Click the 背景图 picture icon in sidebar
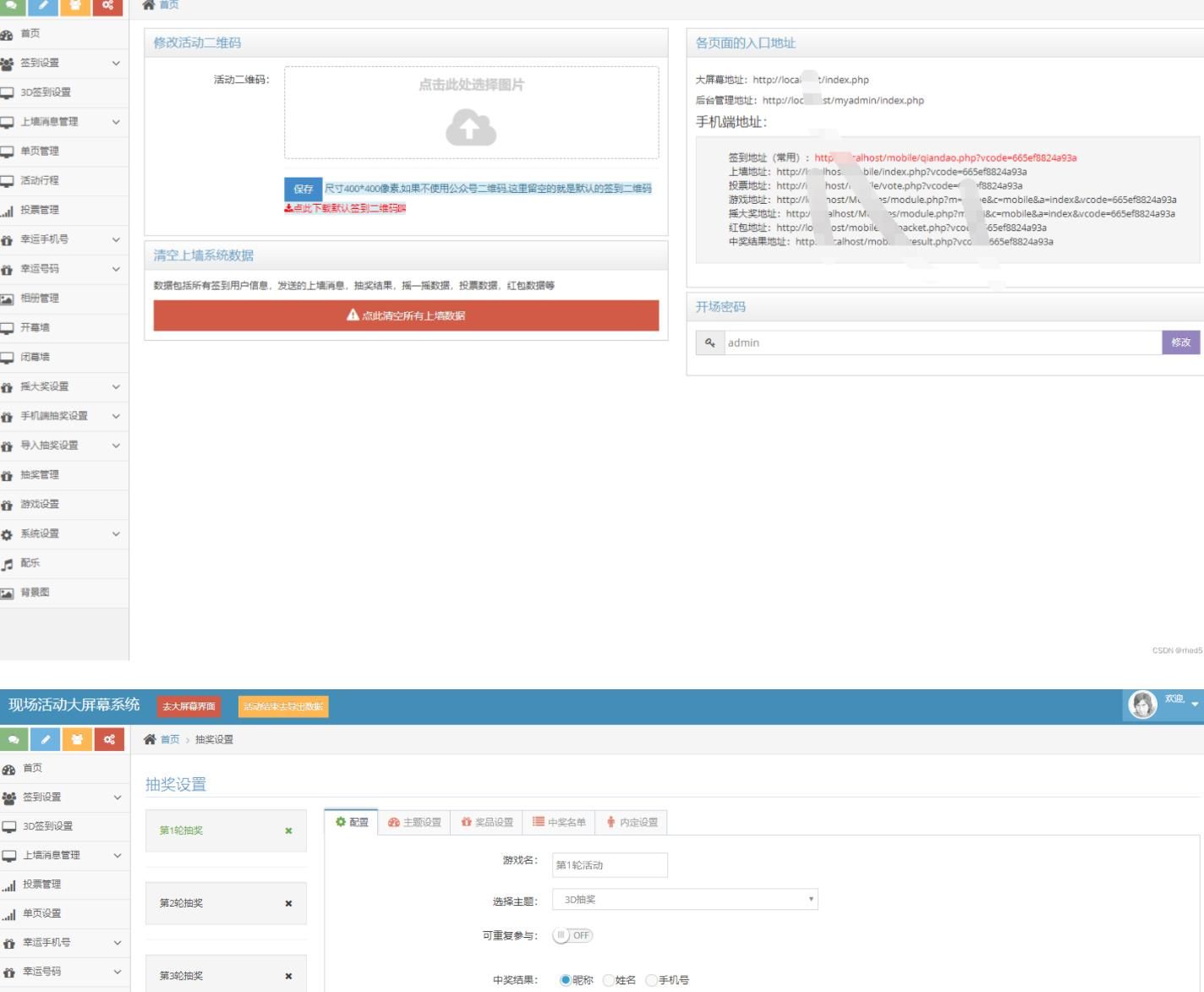This screenshot has width=1204, height=992. click(8, 593)
